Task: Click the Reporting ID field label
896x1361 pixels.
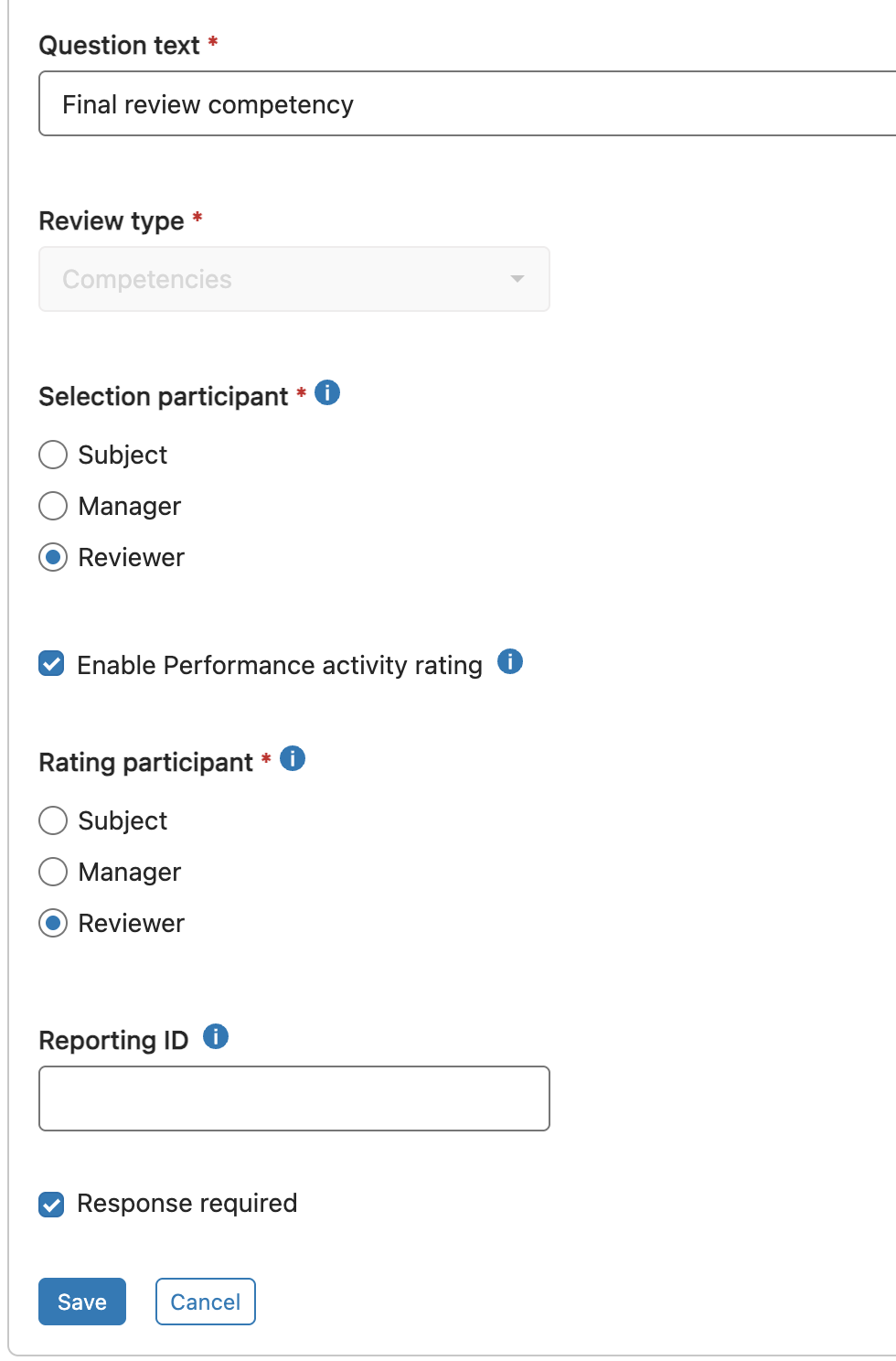Action: (x=113, y=1041)
